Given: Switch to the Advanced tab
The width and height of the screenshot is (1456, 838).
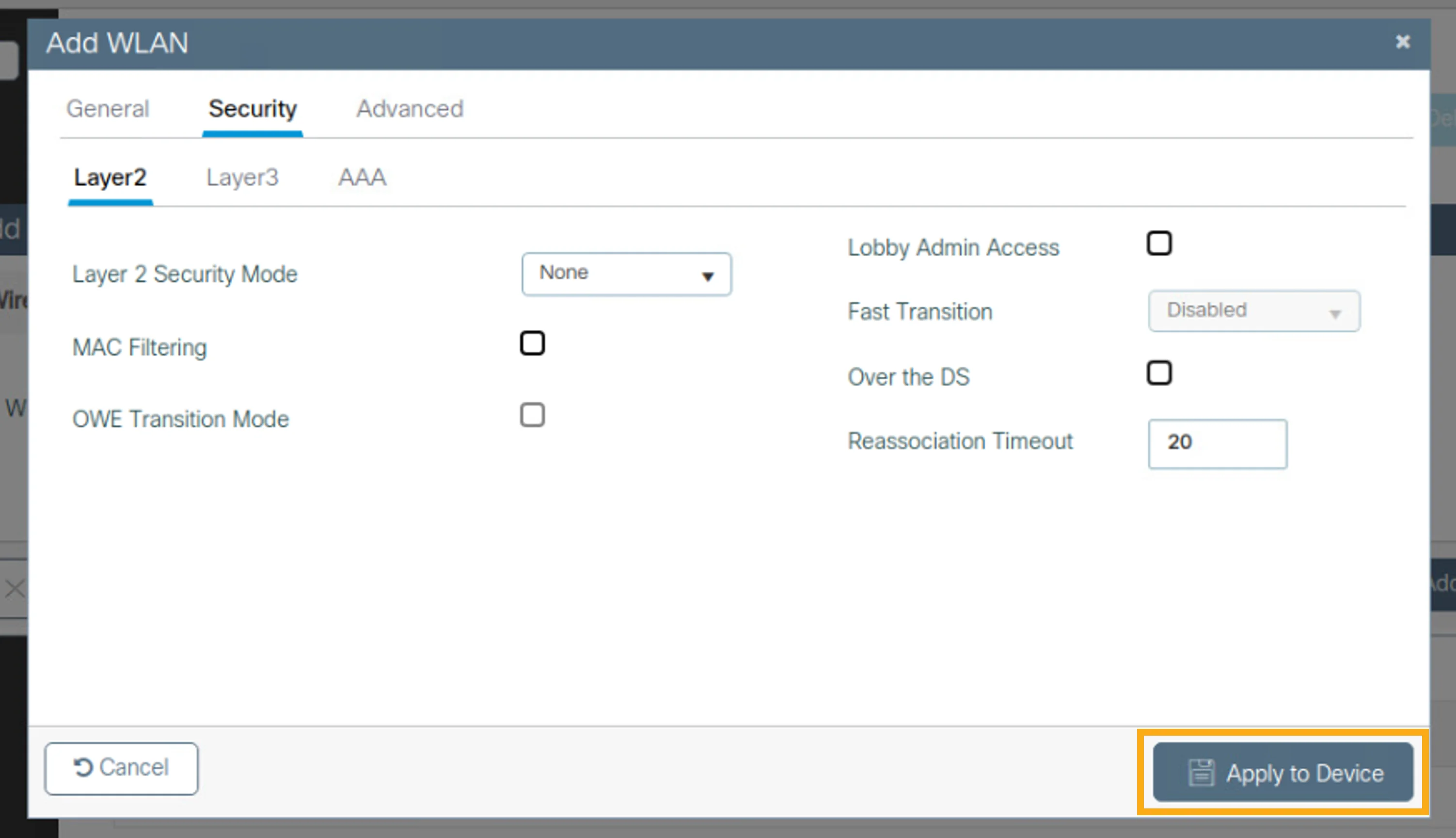Looking at the screenshot, I should 410,109.
